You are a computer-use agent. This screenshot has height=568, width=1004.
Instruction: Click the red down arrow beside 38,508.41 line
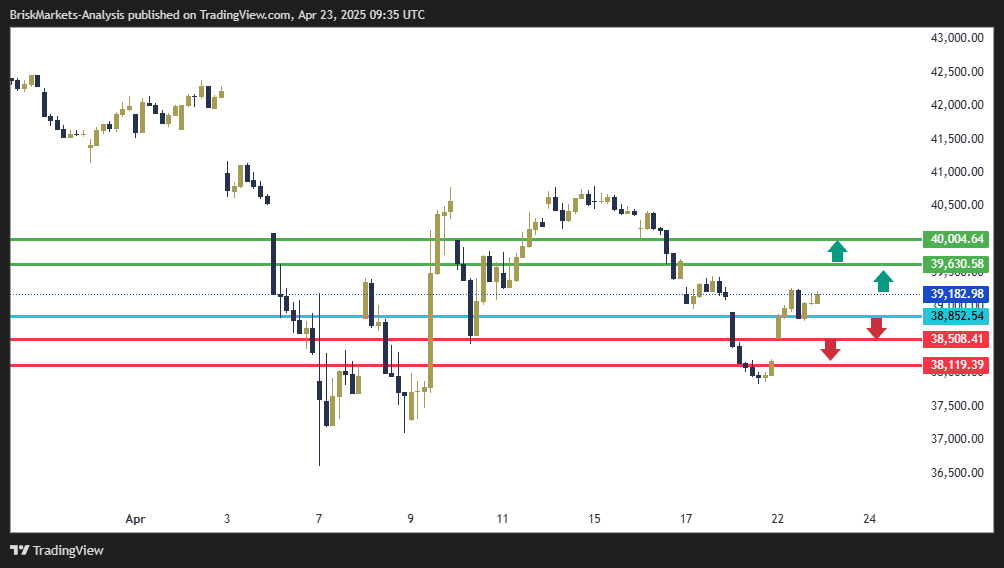tap(876, 328)
